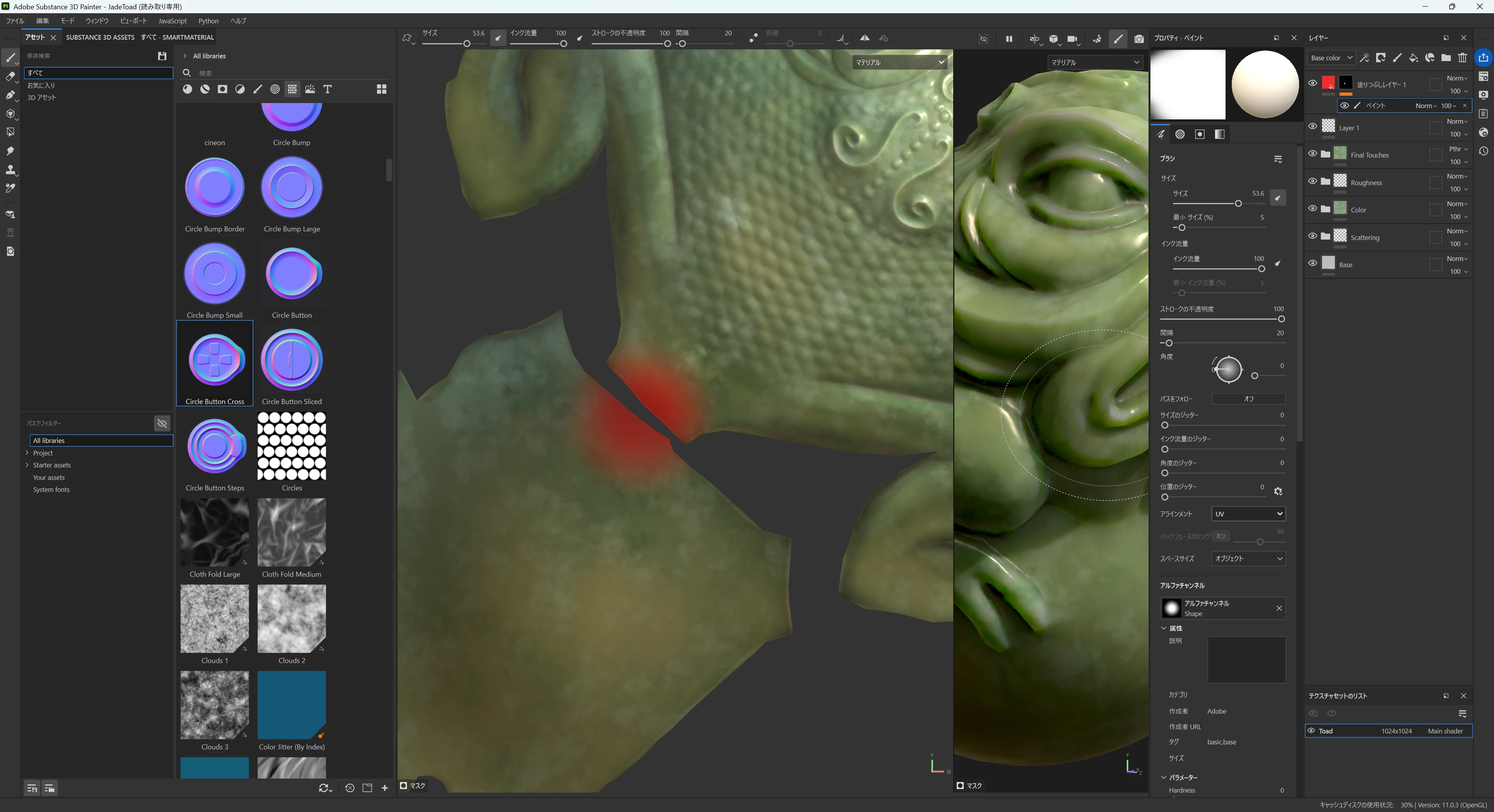Toggle visibility of Final Touches layer
The height and width of the screenshot is (812, 1494).
pyautogui.click(x=1312, y=154)
